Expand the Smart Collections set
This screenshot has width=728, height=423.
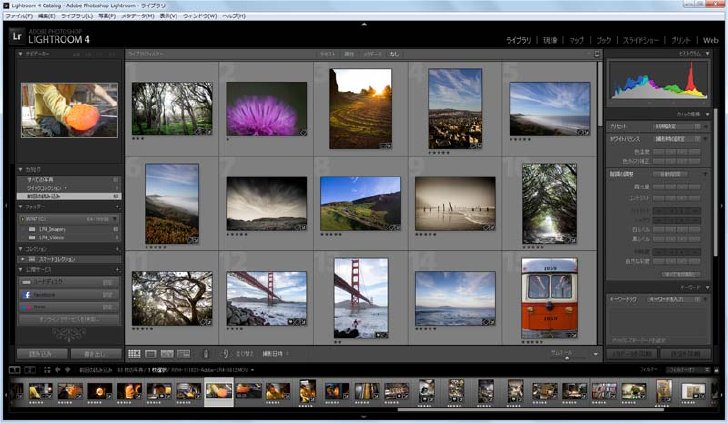(x=23, y=259)
